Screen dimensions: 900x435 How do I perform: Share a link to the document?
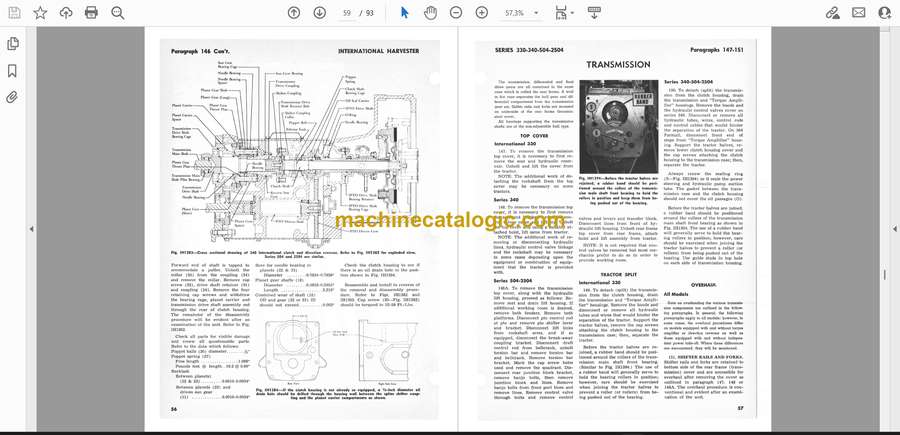coord(832,13)
